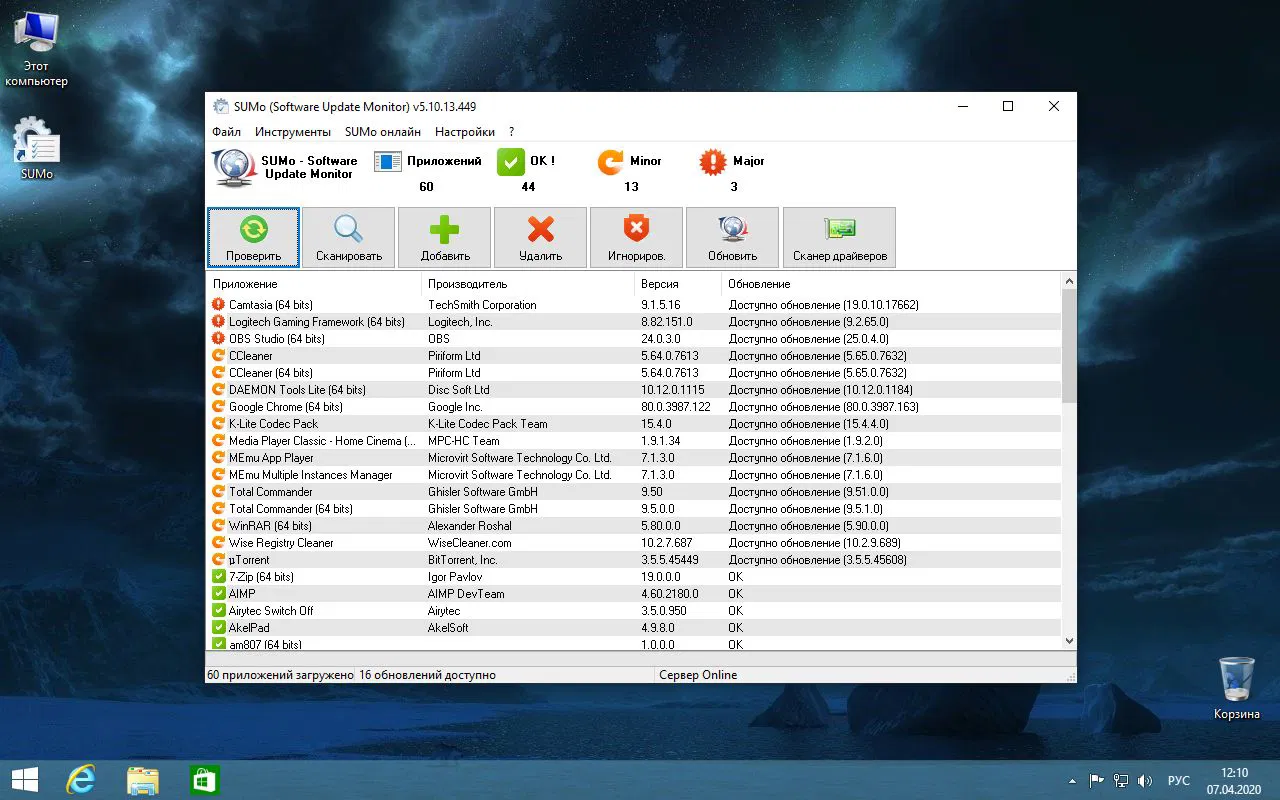Launch Internet Explorer from the taskbar
1280x800 pixels.
click(x=80, y=780)
